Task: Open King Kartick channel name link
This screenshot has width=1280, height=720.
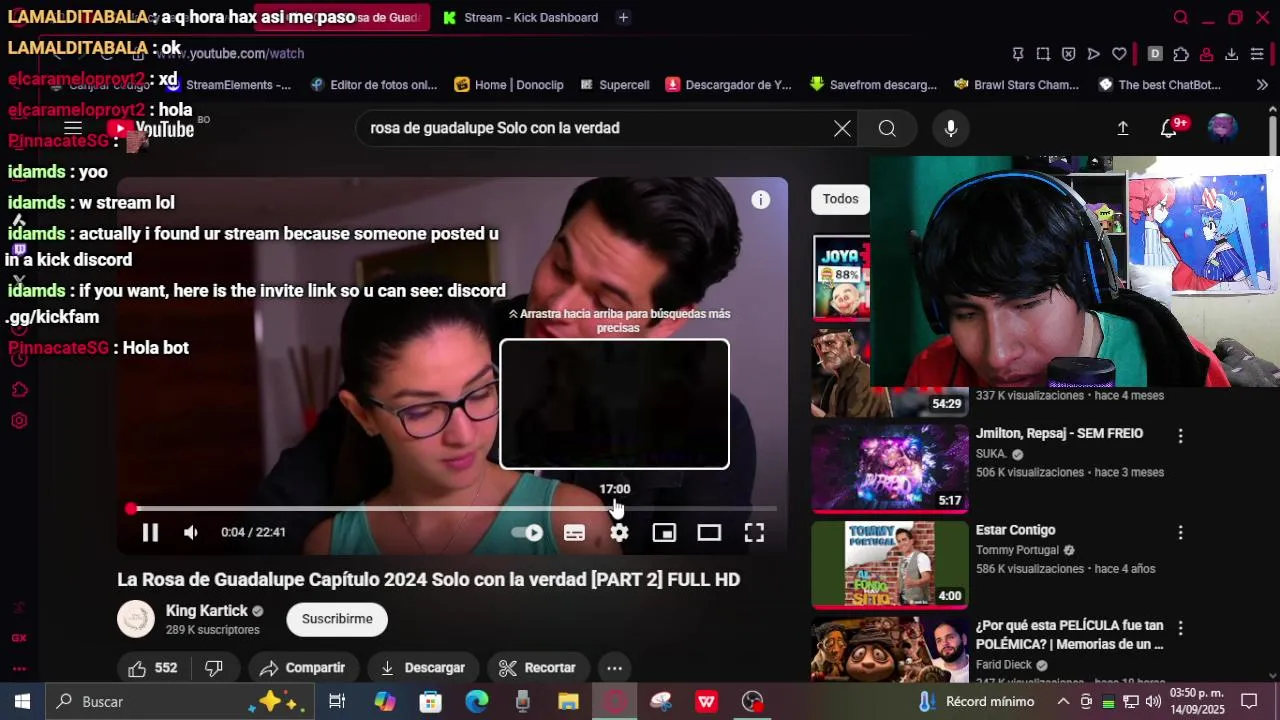Action: pos(207,611)
